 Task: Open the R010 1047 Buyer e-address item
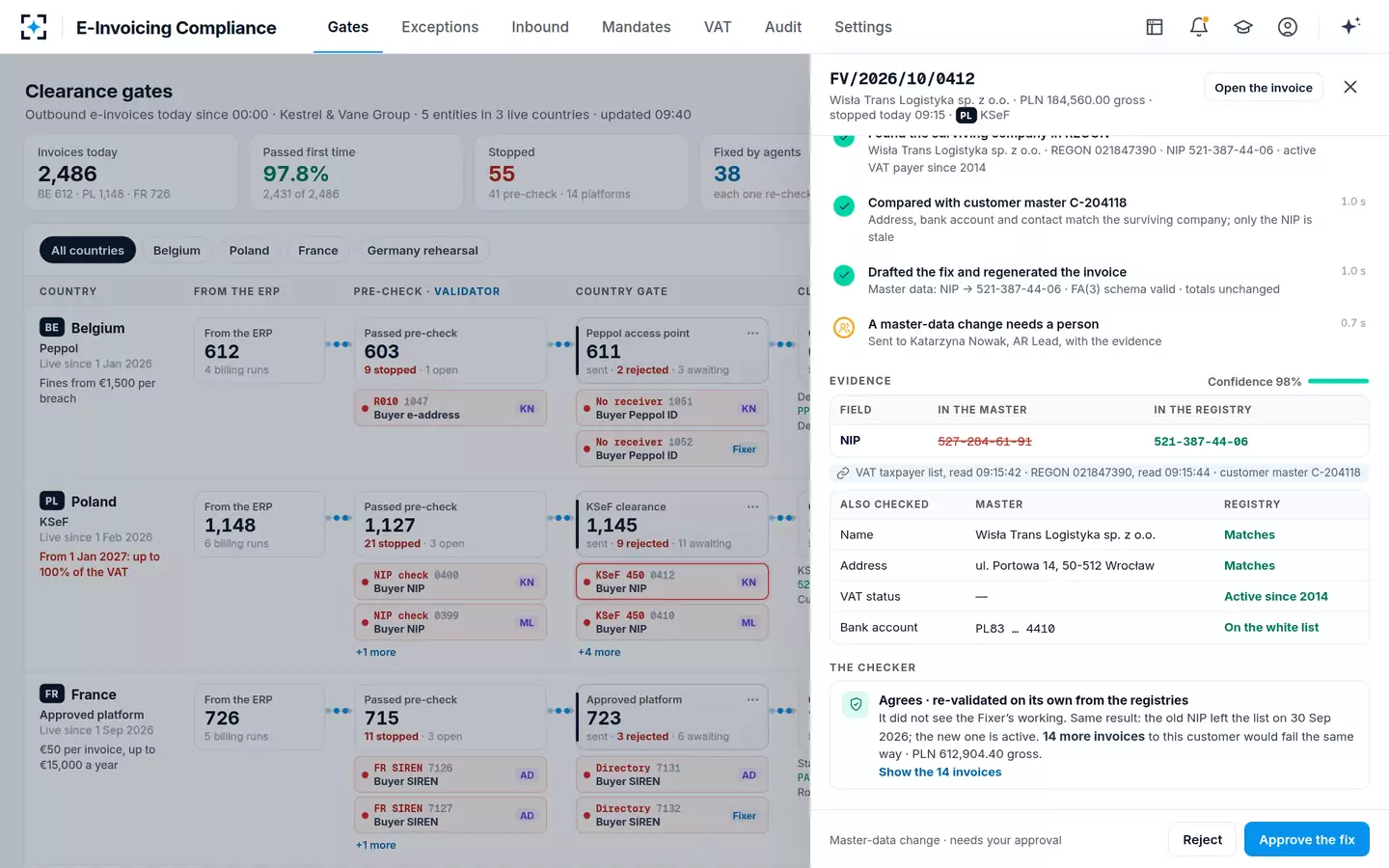click(x=450, y=408)
